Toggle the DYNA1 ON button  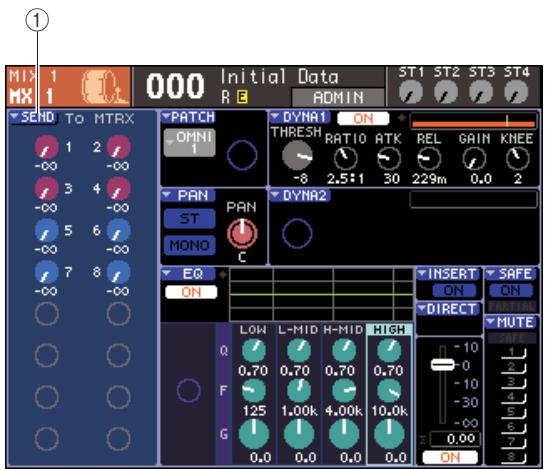click(363, 119)
